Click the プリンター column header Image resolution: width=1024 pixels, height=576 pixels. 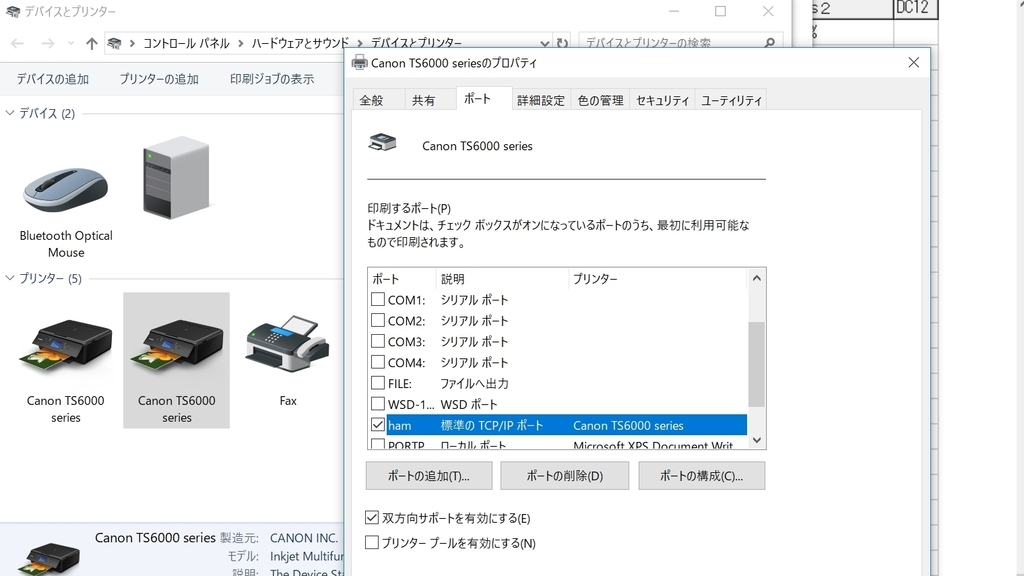click(x=657, y=279)
